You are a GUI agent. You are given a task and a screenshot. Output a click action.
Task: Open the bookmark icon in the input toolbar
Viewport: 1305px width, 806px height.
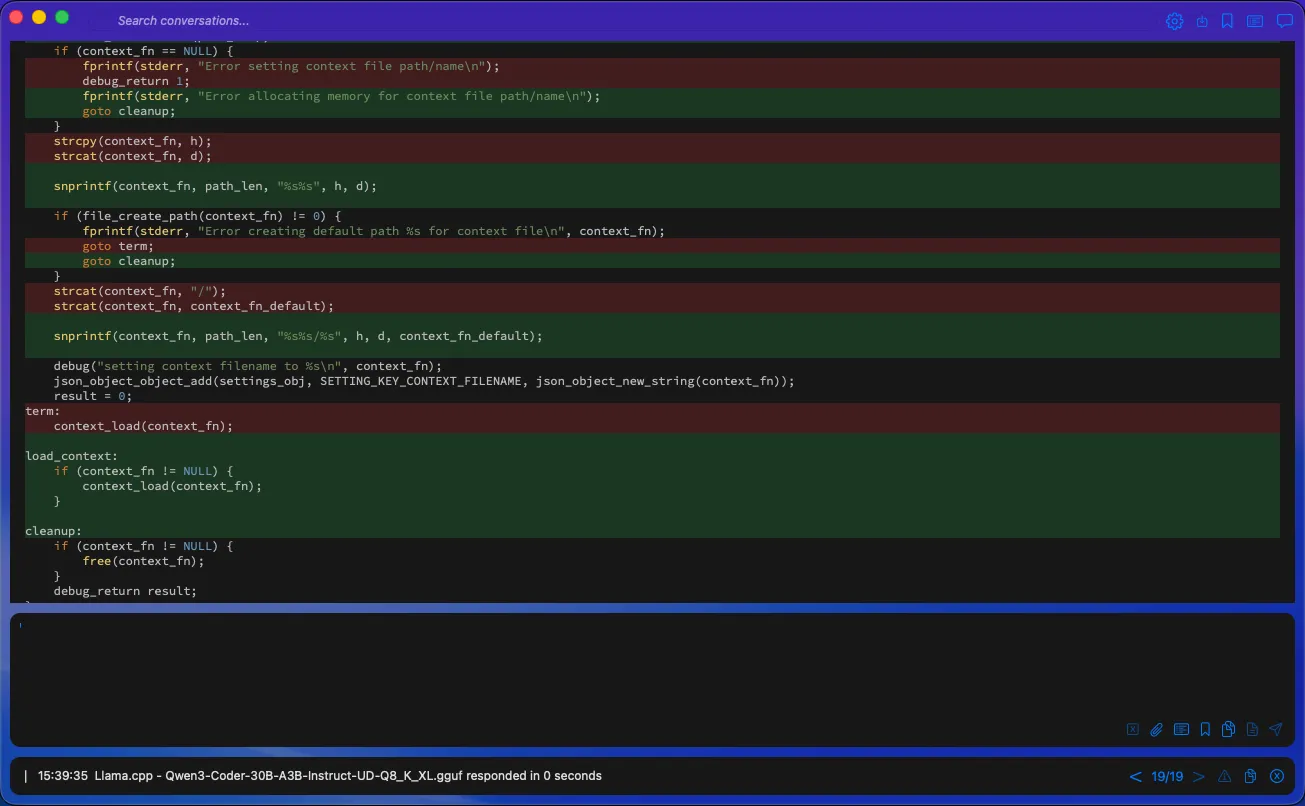1204,729
